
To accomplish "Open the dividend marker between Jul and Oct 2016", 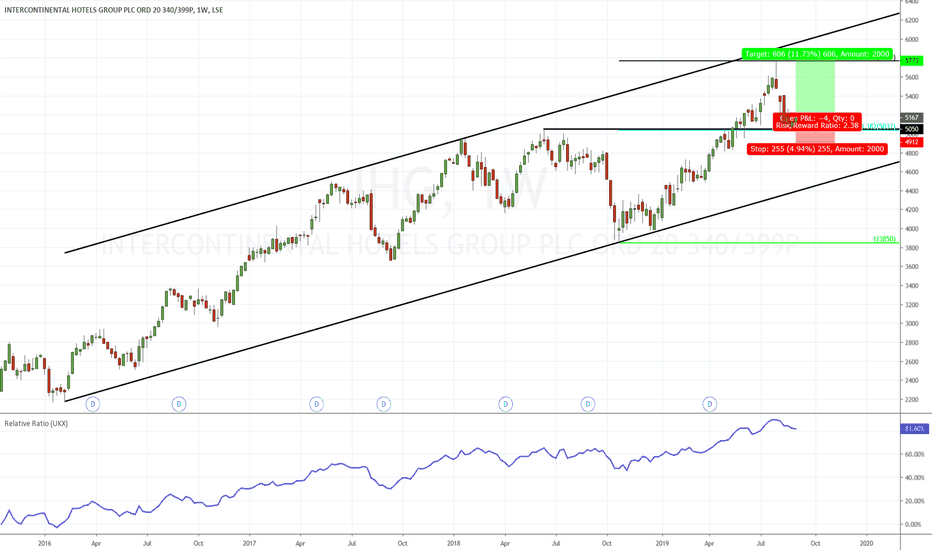I will [x=179, y=404].
